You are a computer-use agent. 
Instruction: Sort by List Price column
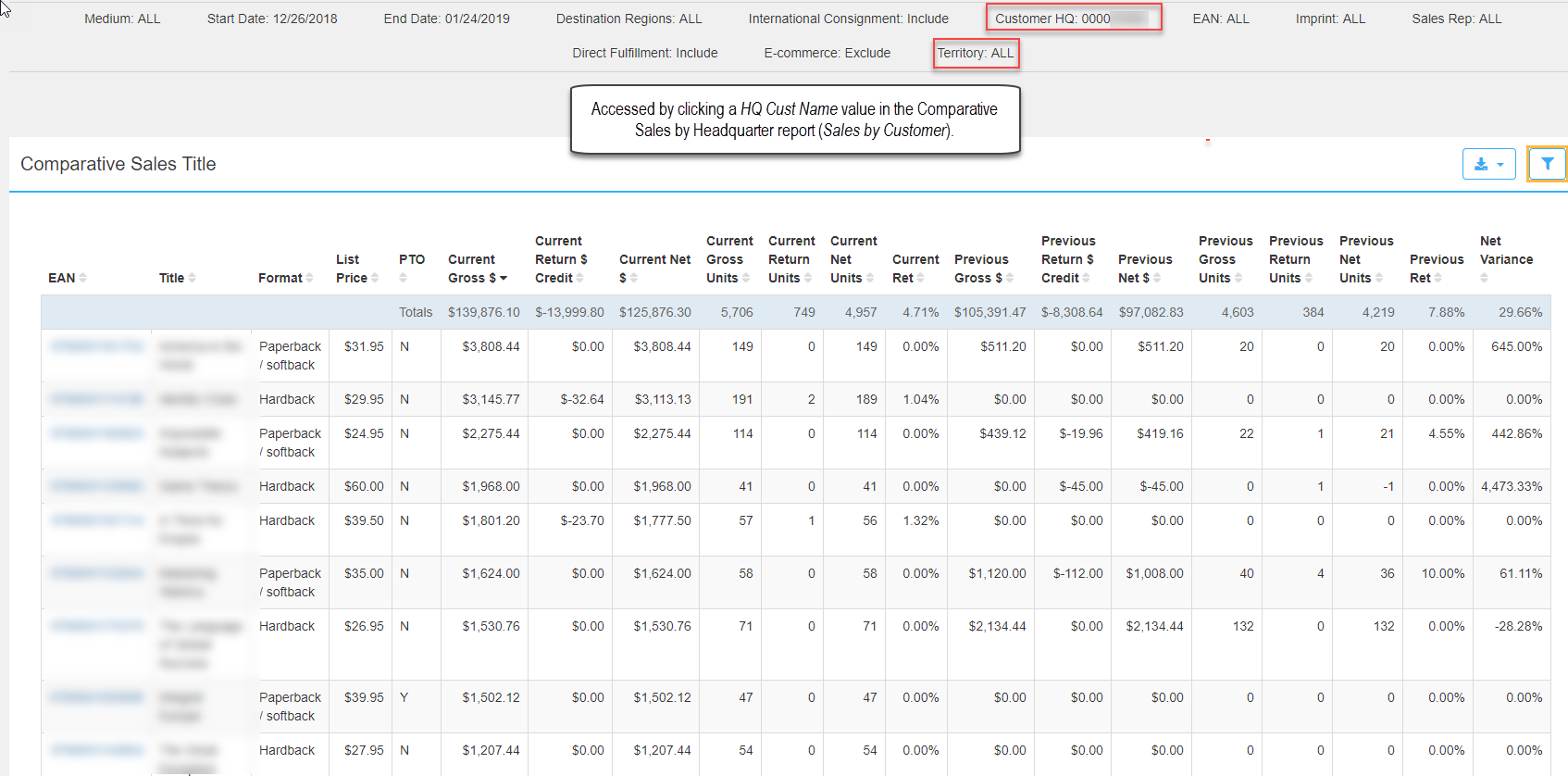point(358,269)
